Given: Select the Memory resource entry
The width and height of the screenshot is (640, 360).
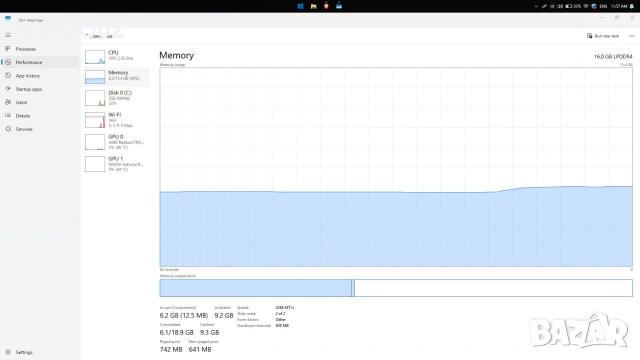Looking at the screenshot, I should (117, 77).
